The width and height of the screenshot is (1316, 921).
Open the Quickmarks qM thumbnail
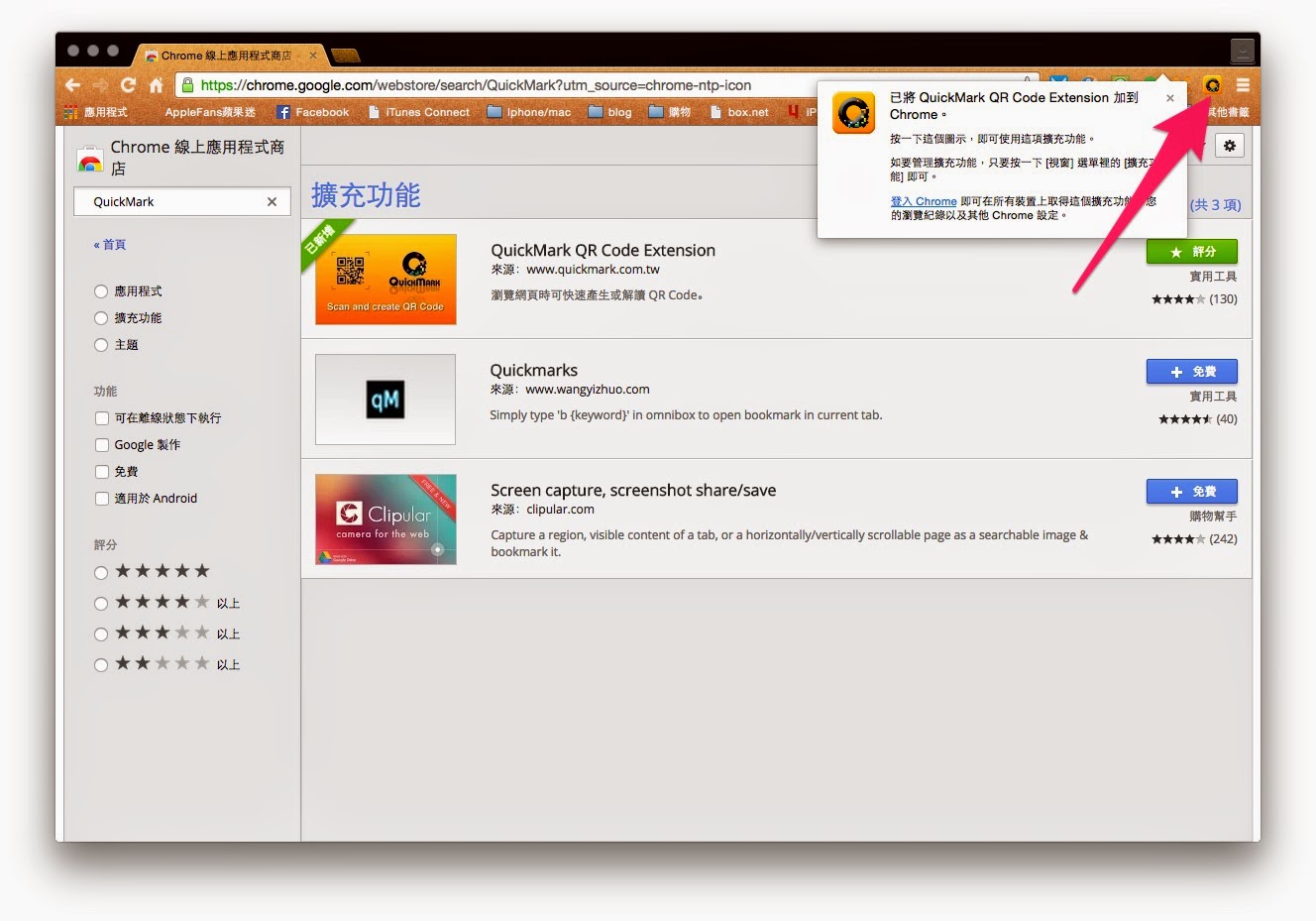pos(385,400)
